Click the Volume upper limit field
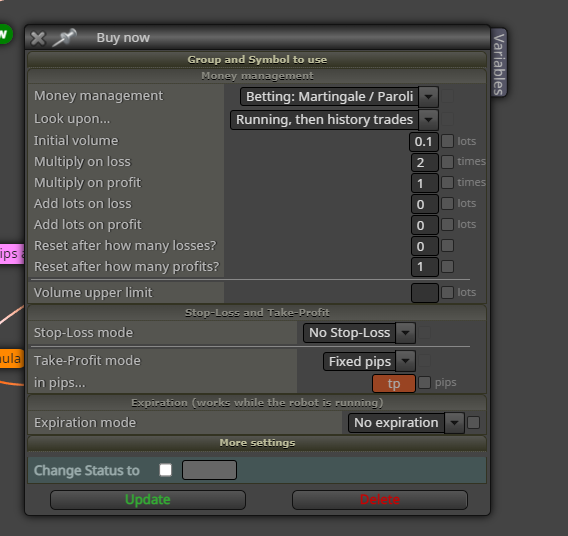This screenshot has width=568, height=536. tap(425, 293)
